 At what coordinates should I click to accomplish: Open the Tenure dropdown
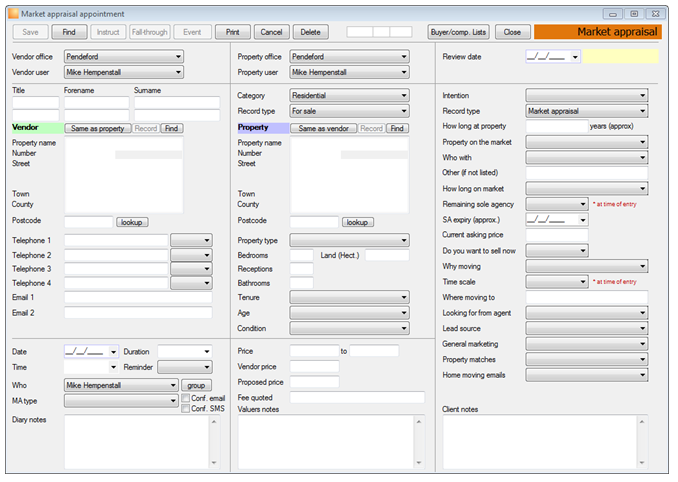pyautogui.click(x=349, y=297)
